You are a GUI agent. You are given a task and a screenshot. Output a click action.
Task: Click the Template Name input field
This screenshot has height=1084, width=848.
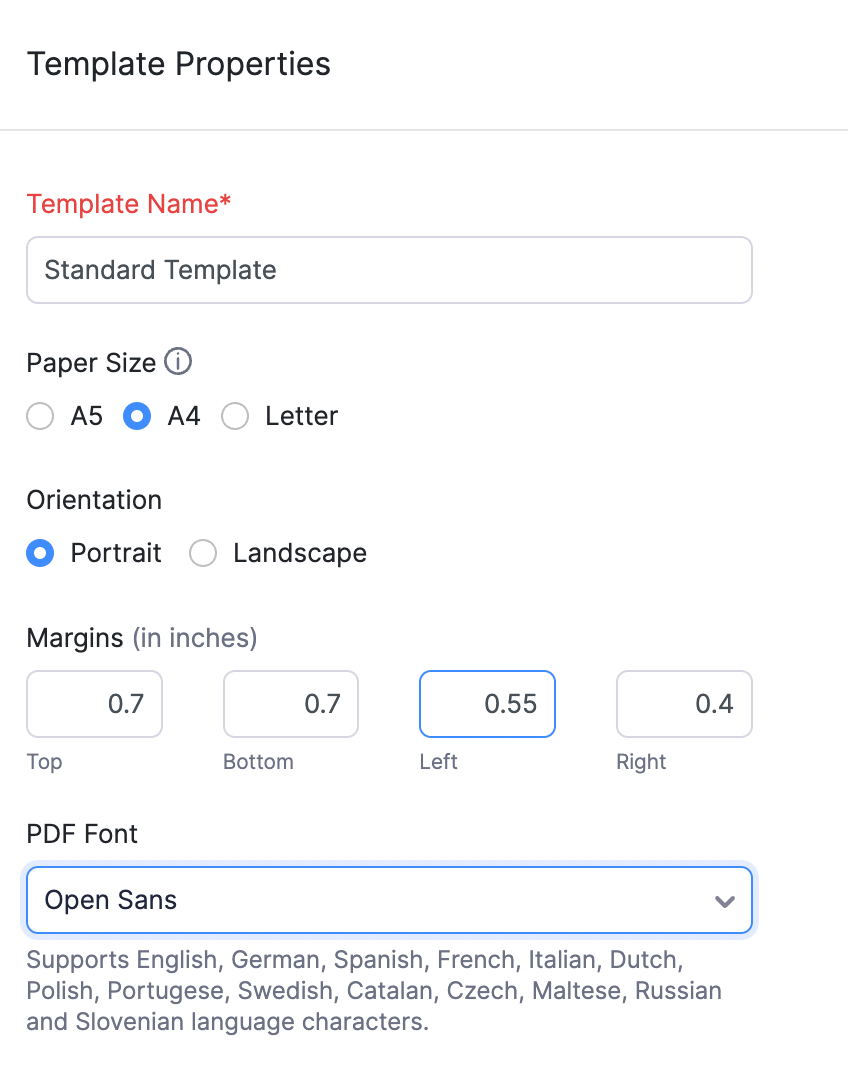(389, 270)
